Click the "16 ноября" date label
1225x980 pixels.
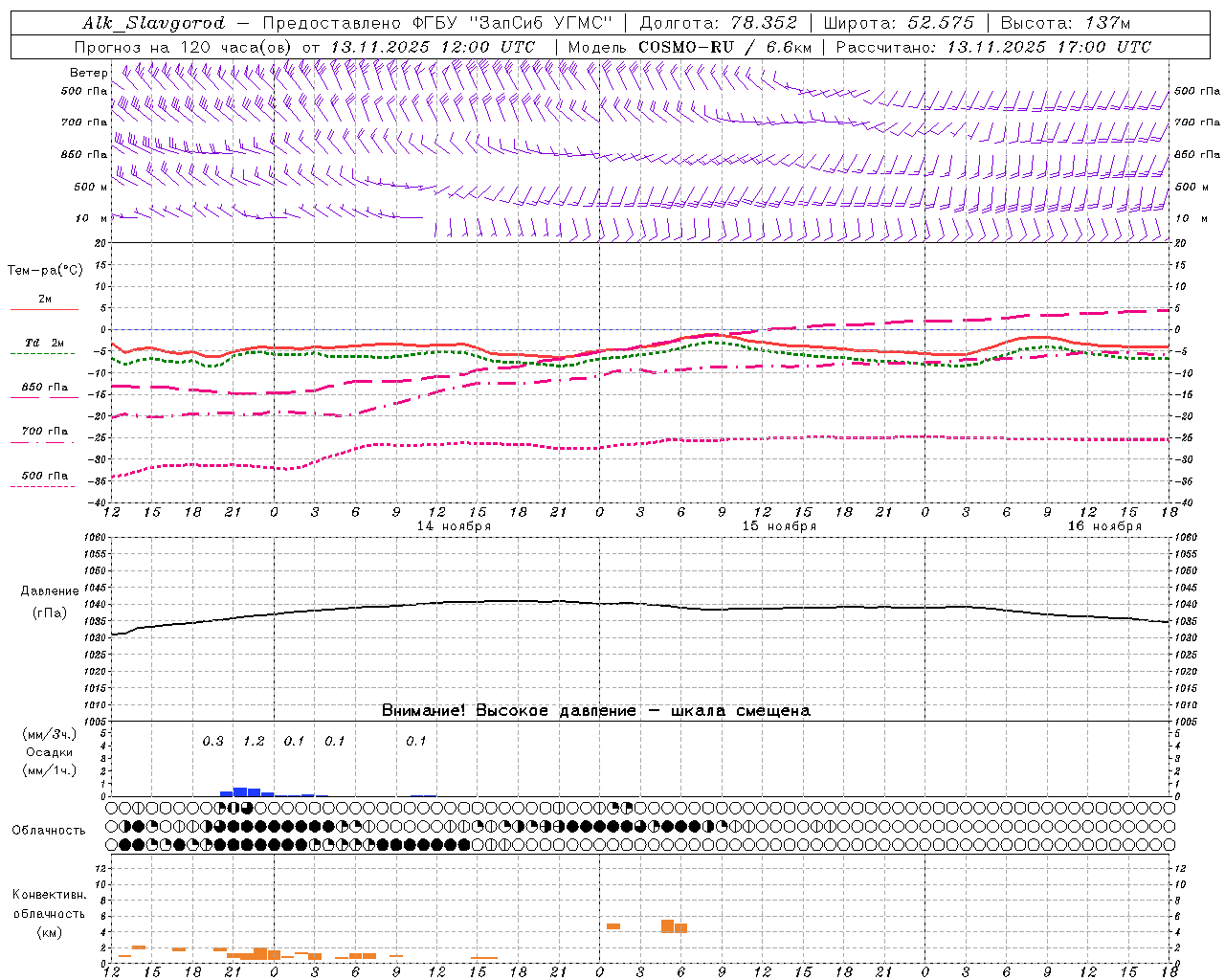[x=1104, y=526]
